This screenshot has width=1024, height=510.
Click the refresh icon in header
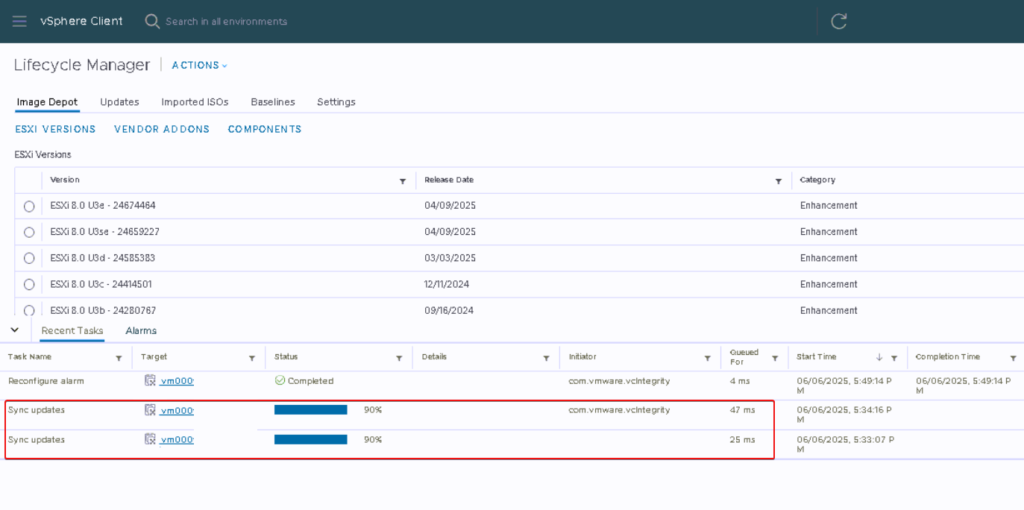pyautogui.click(x=839, y=21)
